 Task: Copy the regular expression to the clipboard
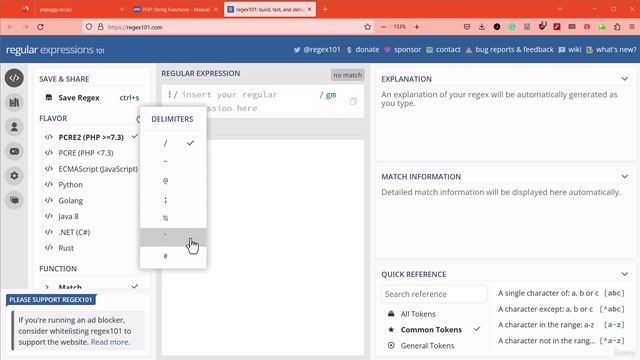tap(353, 101)
